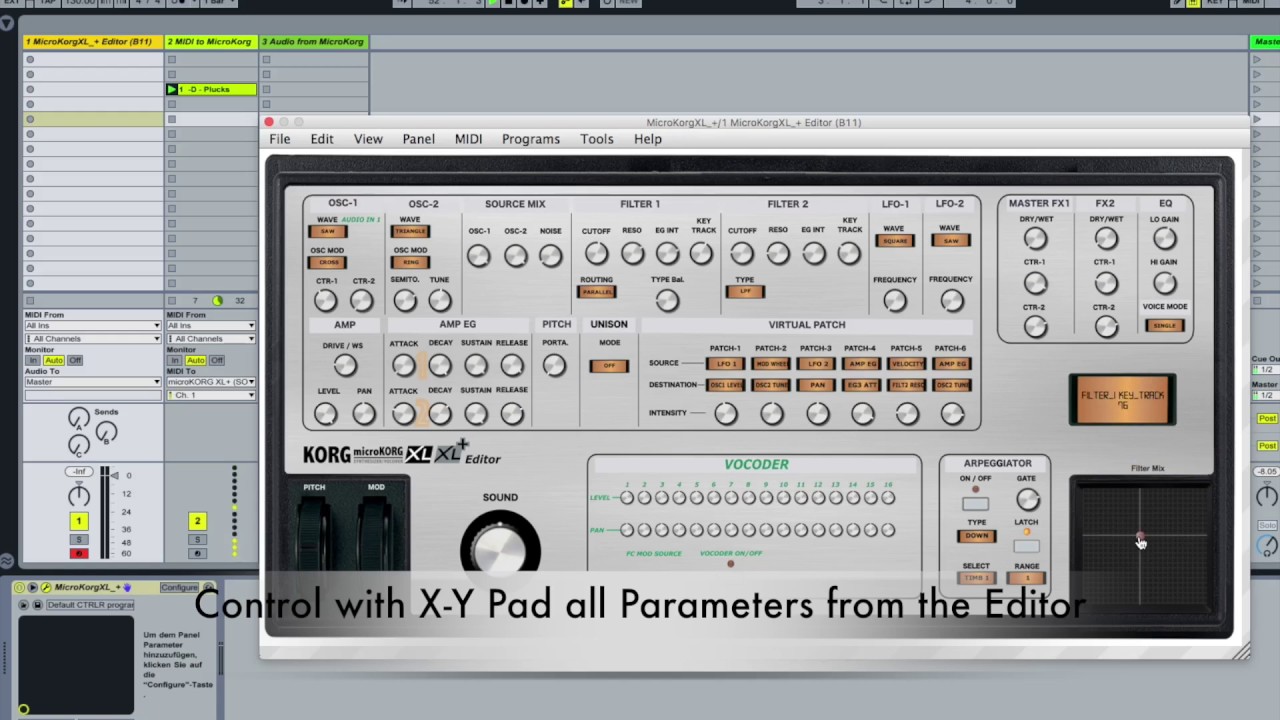Click VOICE MODE SINGLE button
Screen dimensions: 1280x720
coord(1165,326)
